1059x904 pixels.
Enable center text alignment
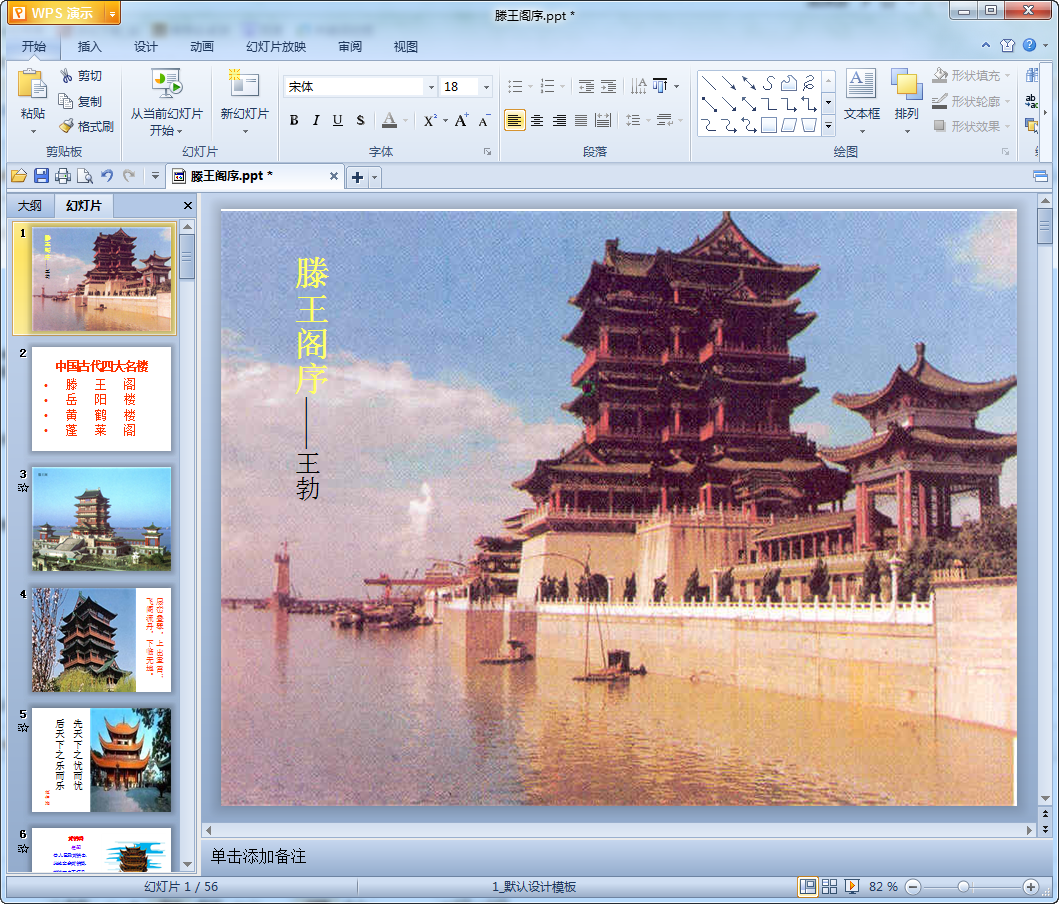[537, 120]
